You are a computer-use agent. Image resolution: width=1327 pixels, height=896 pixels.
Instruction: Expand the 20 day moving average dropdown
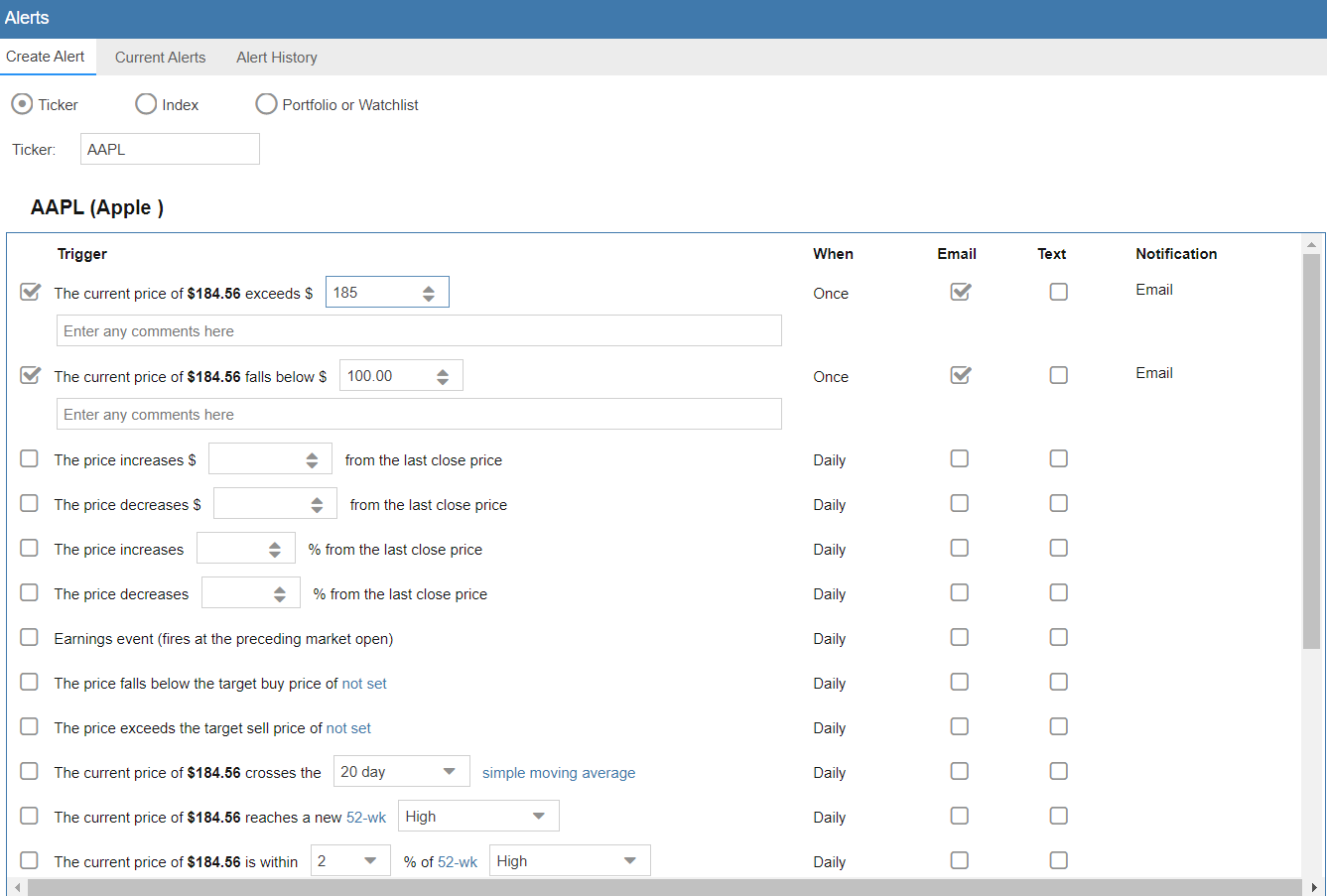point(402,771)
